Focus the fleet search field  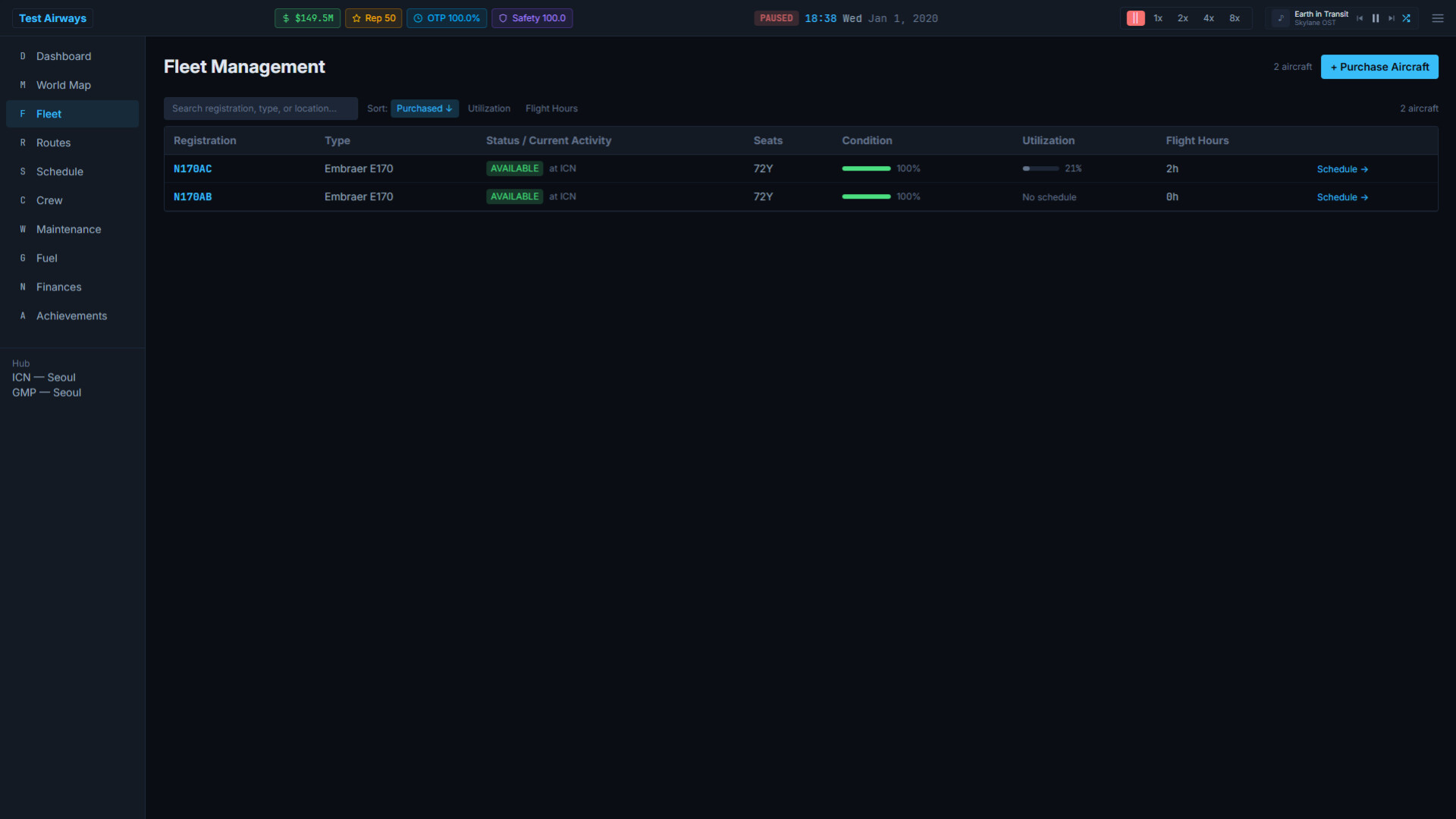point(261,108)
